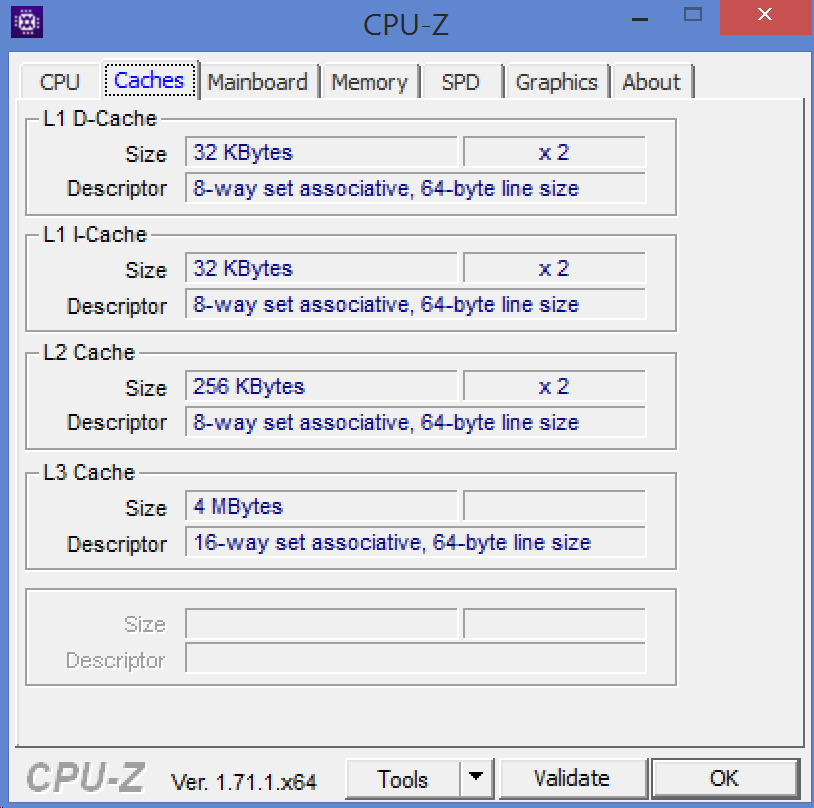Switch to the Mainboard tab

click(258, 82)
